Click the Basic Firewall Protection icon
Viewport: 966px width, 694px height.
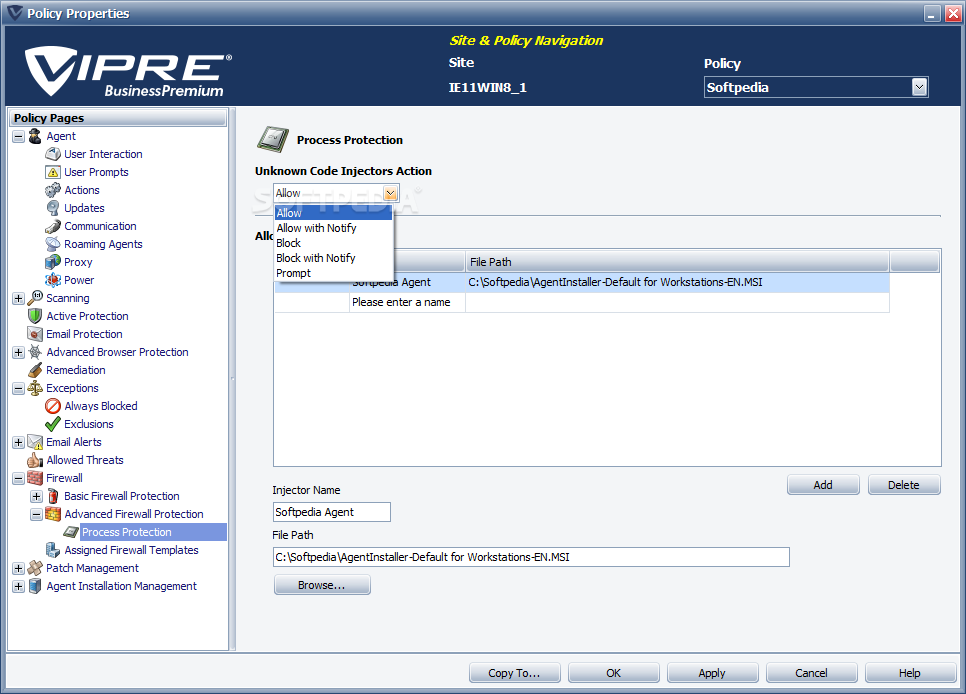click(53, 496)
